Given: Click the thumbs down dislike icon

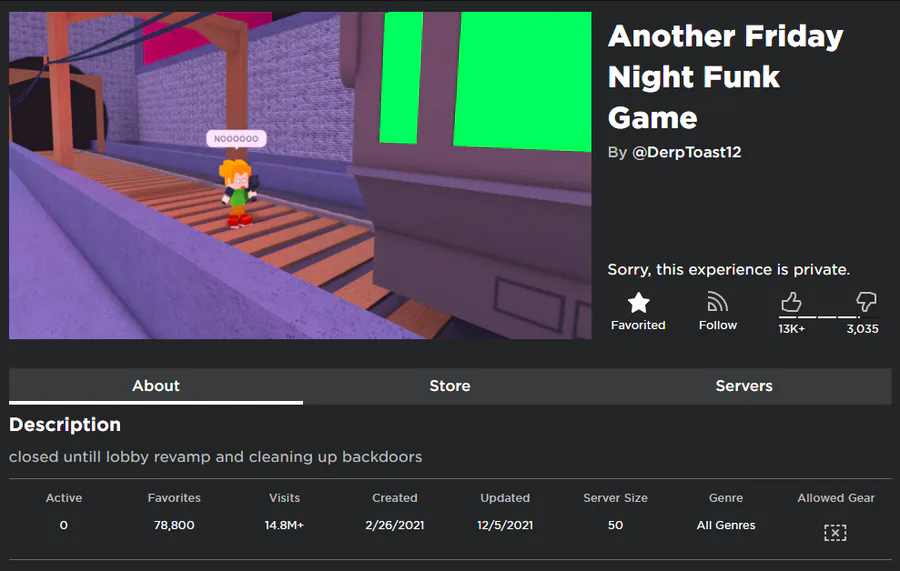Looking at the screenshot, I should [866, 302].
